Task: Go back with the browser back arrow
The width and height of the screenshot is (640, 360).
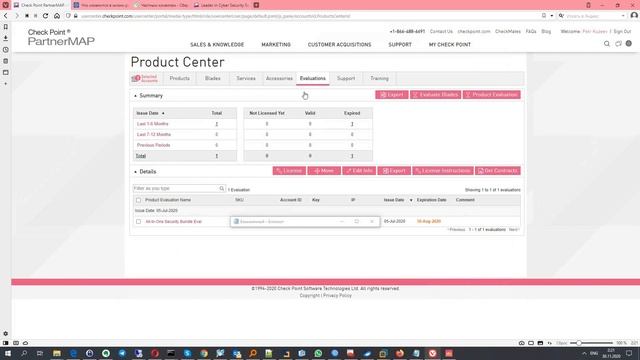Action: click(x=6, y=16)
